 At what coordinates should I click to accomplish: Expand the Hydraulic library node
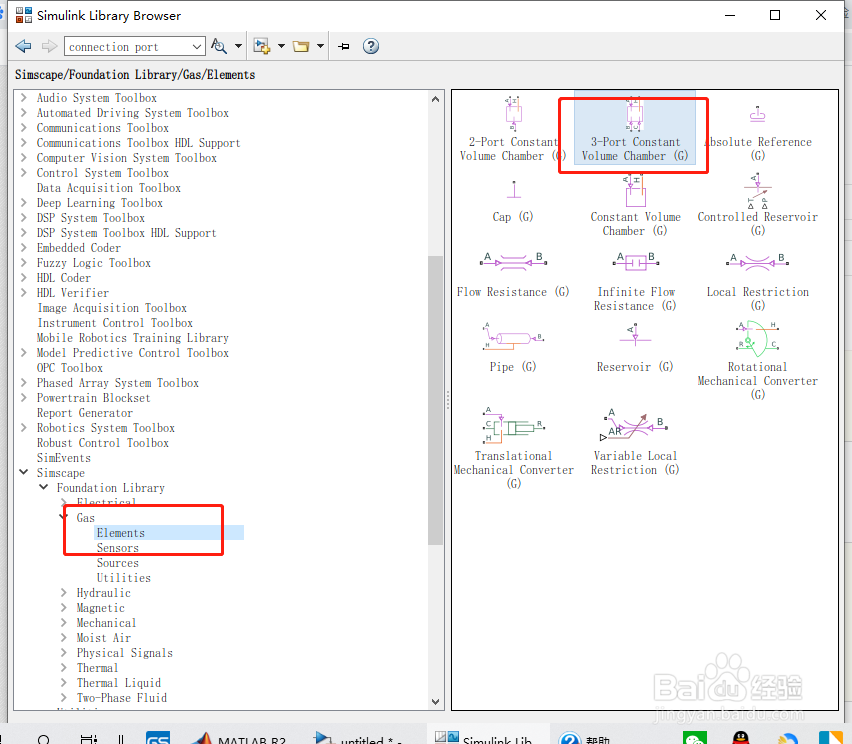(x=64, y=592)
